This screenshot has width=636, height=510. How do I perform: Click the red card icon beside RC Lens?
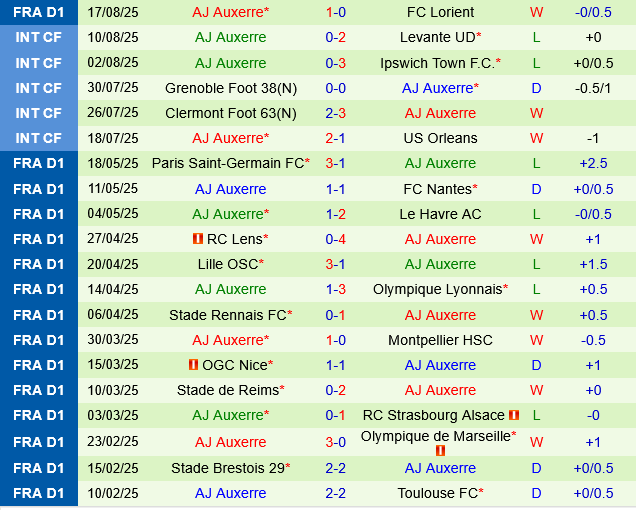click(x=198, y=239)
